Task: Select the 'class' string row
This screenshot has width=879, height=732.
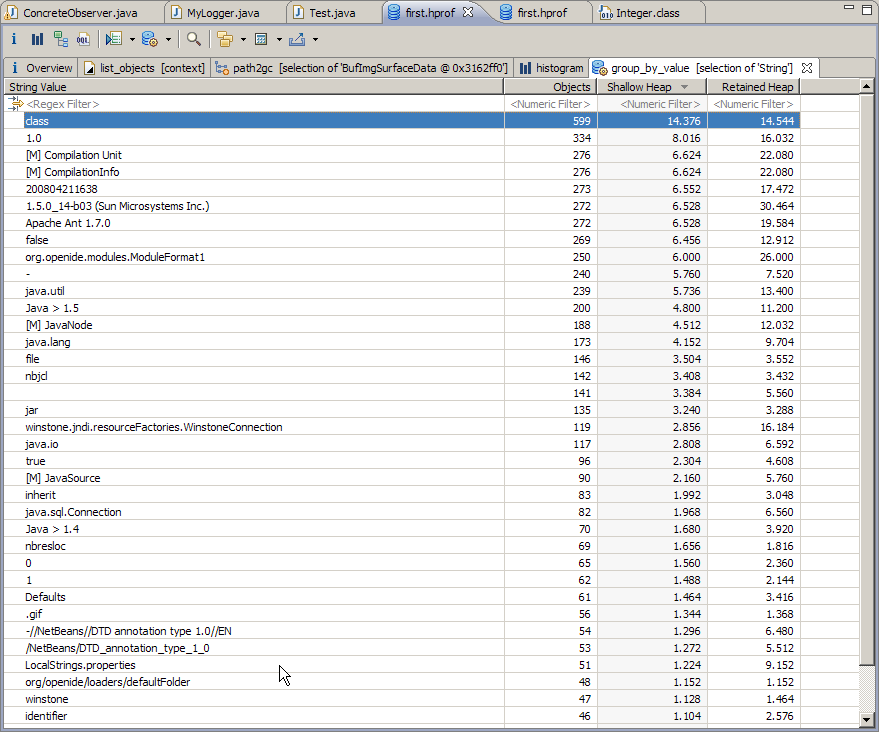Action: click(x=402, y=121)
